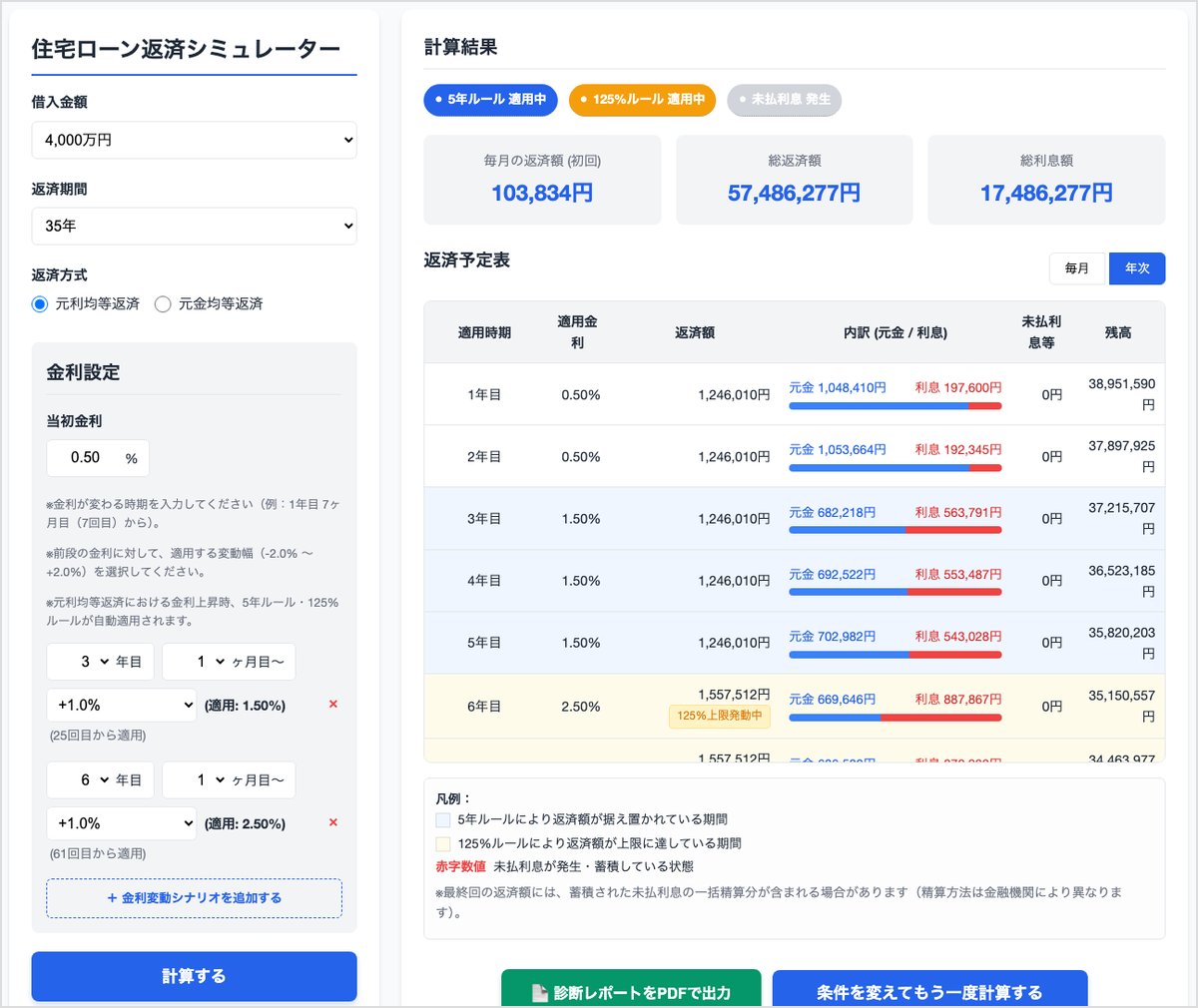The height and width of the screenshot is (1008, 1198).
Task: Switch schedule view to 毎月
Action: click(x=1078, y=268)
